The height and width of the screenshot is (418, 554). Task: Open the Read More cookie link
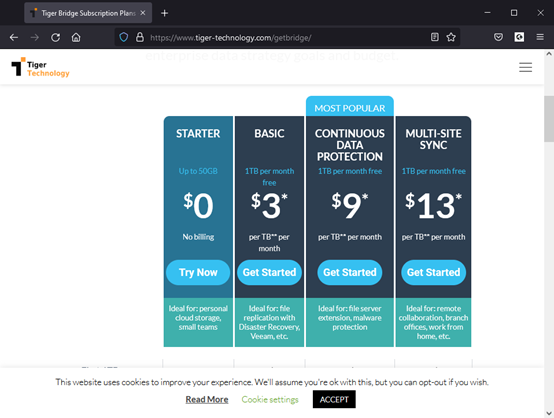[207, 400]
